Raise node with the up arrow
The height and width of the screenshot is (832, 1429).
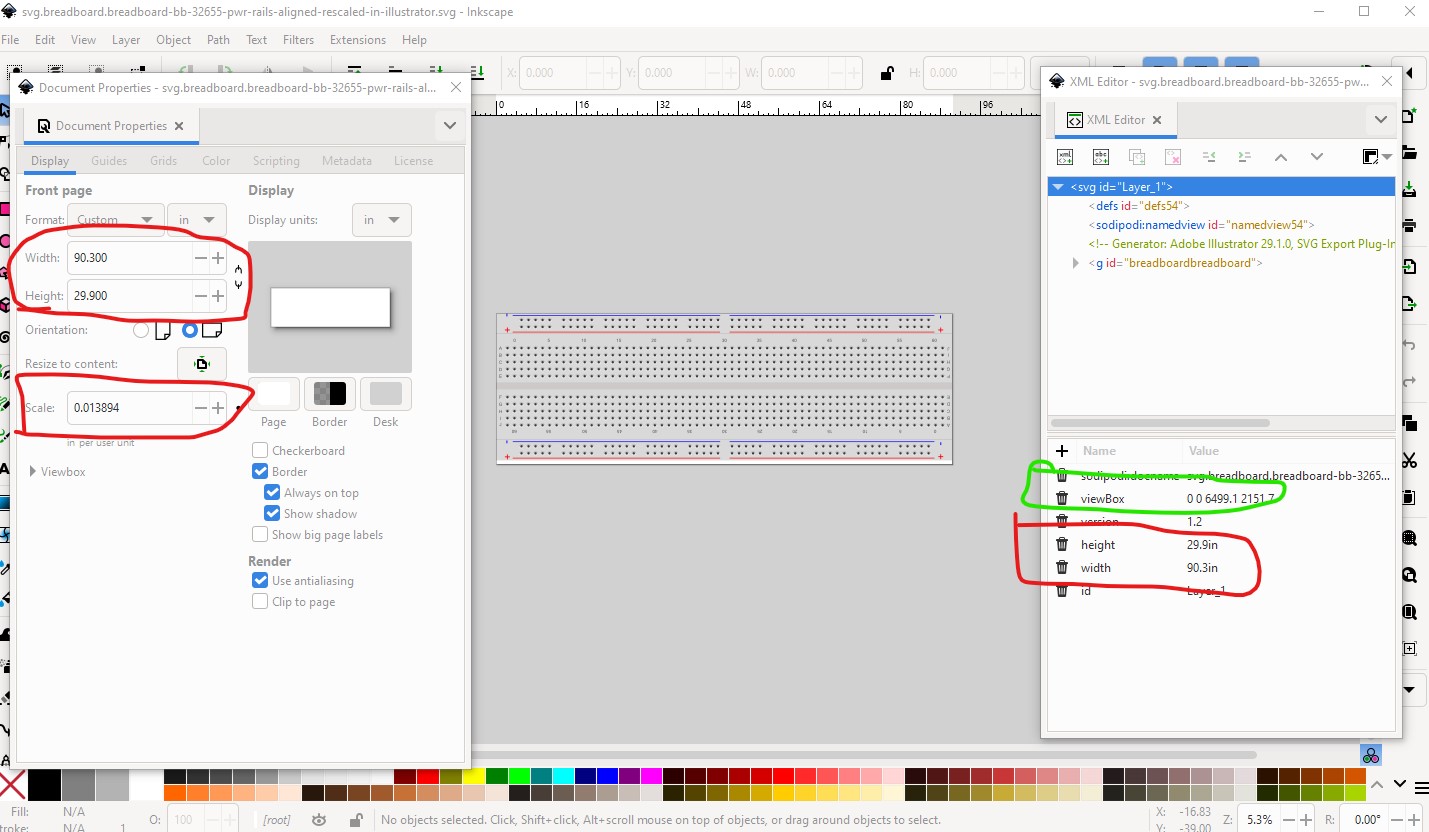(x=1280, y=157)
